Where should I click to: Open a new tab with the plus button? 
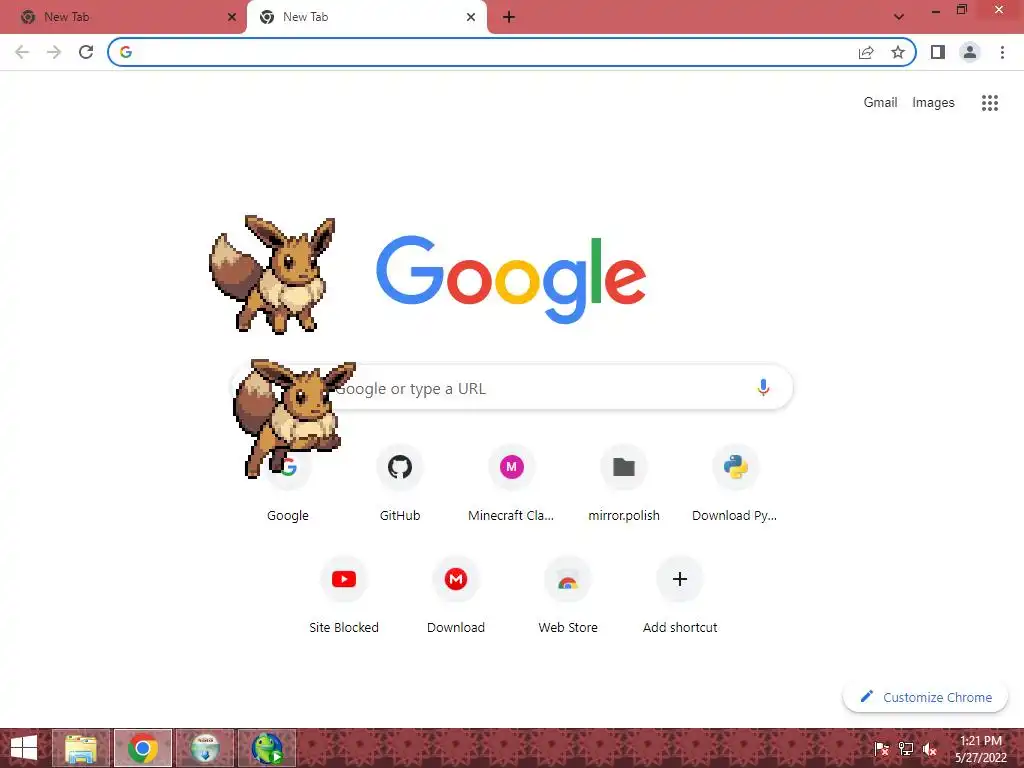[509, 17]
